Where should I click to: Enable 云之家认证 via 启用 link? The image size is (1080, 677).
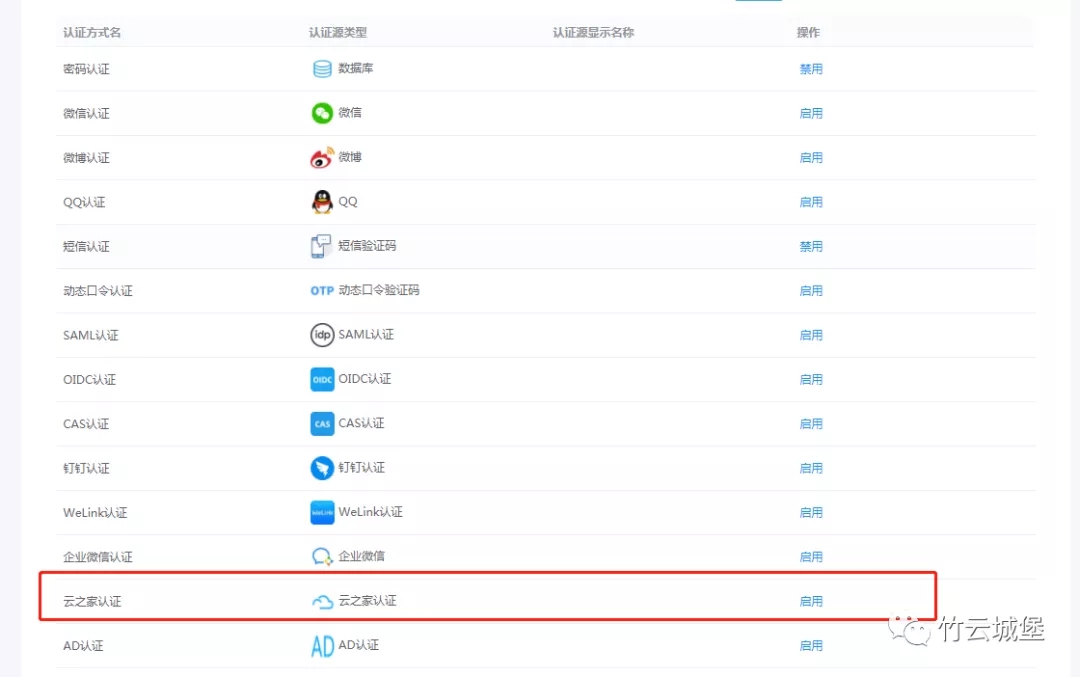pyautogui.click(x=811, y=601)
